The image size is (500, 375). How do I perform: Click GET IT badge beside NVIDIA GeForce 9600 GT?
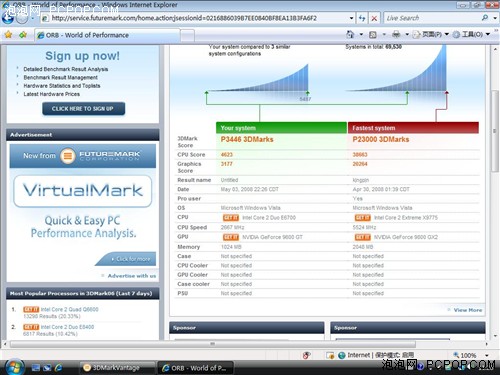pos(231,237)
